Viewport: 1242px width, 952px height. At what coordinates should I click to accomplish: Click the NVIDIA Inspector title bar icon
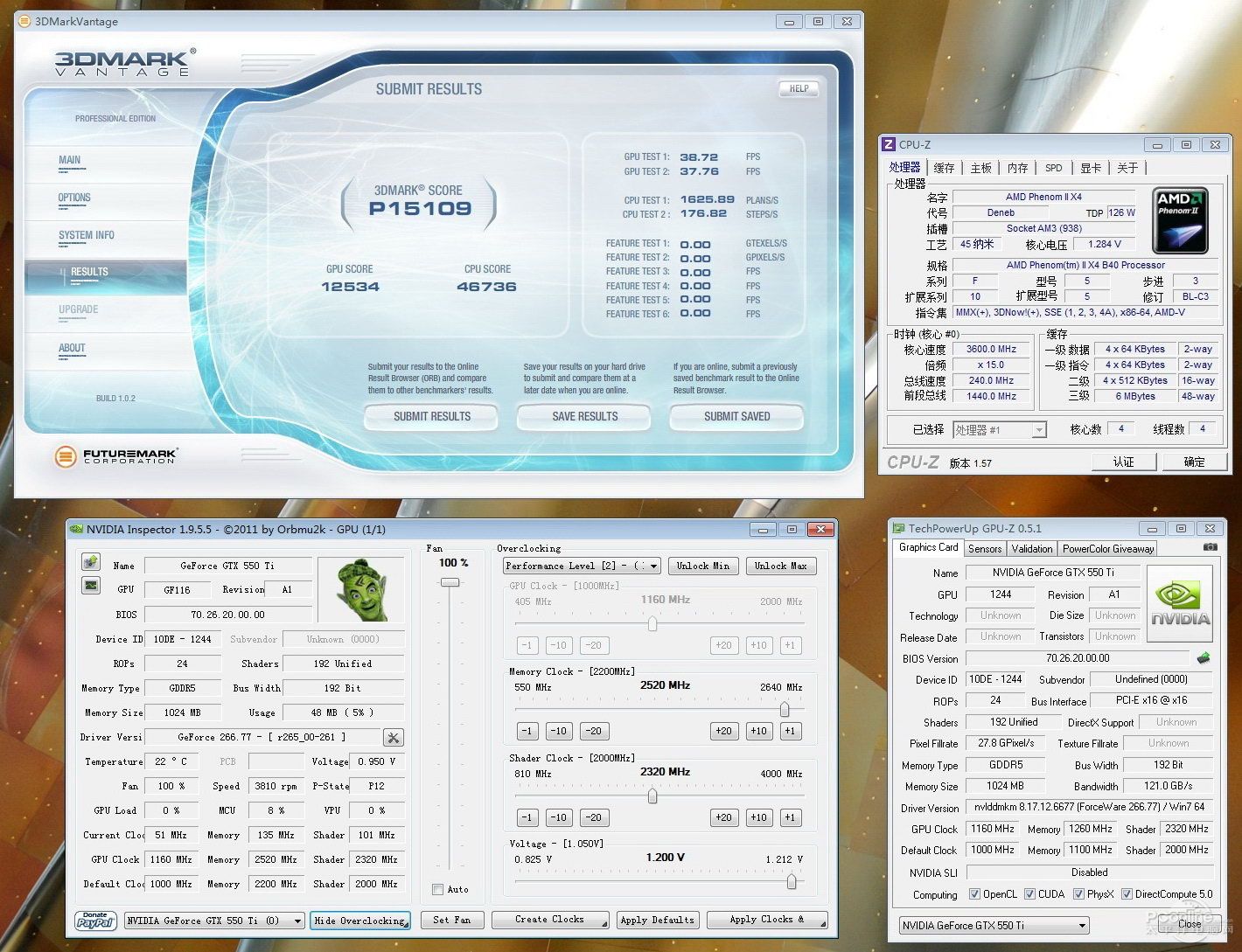point(76,529)
